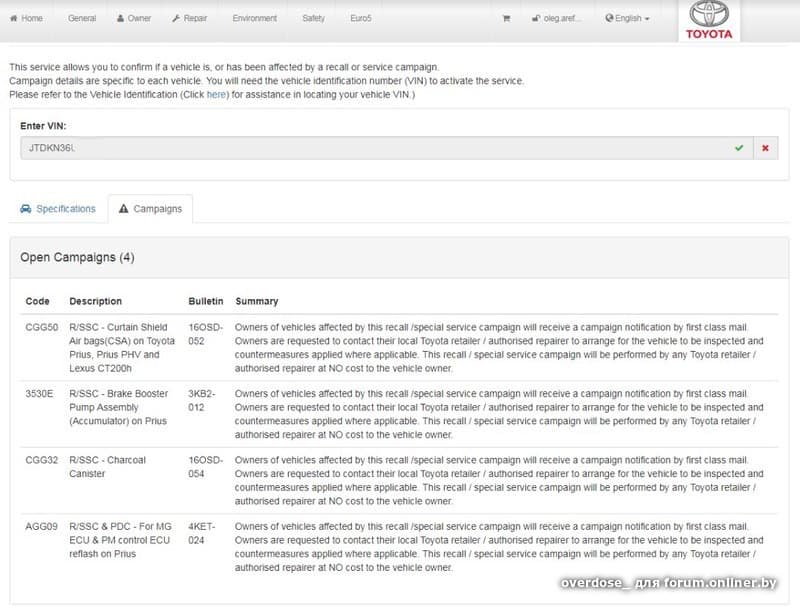Select campaign code CGG50
The image size is (800, 606).
pyautogui.click(x=42, y=327)
